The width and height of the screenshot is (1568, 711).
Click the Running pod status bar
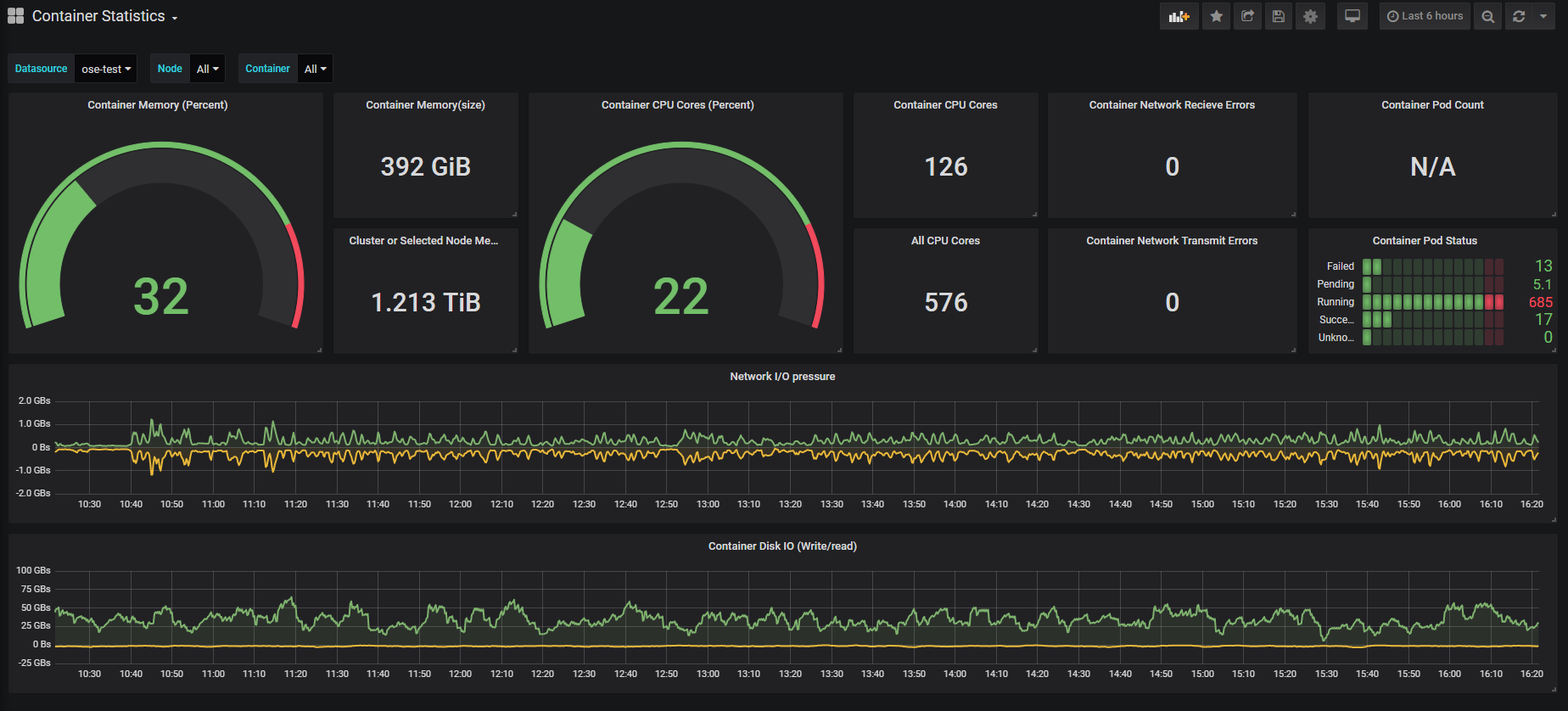[1433, 302]
